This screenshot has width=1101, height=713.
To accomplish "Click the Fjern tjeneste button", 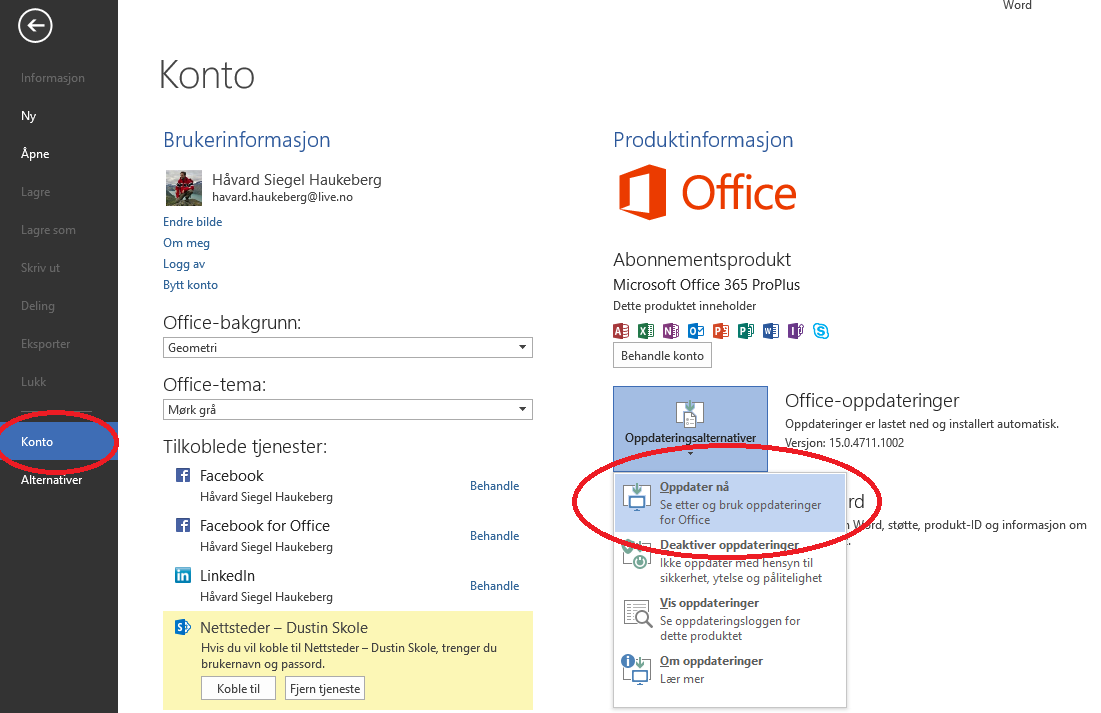I will [325, 689].
